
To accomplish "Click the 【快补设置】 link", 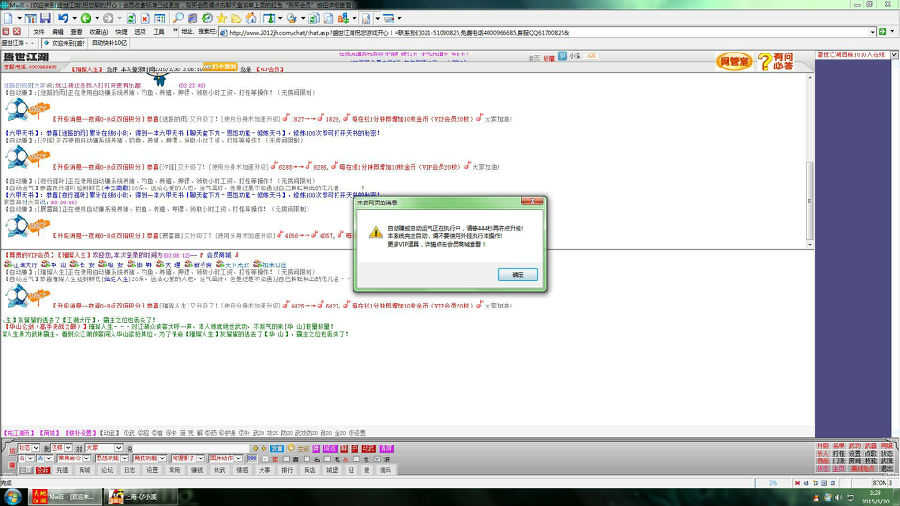I will pyautogui.click(x=80, y=433).
